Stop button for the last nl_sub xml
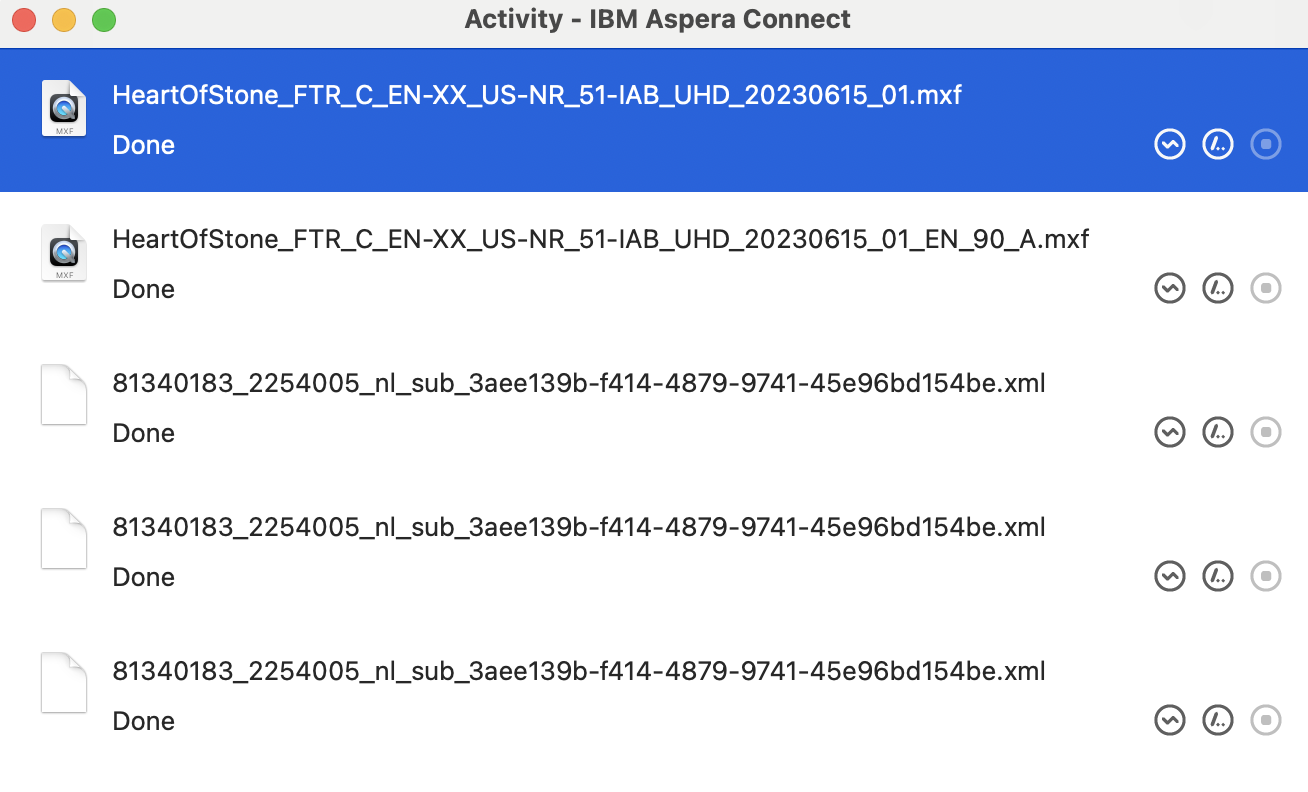The image size is (1308, 792). 1266,721
